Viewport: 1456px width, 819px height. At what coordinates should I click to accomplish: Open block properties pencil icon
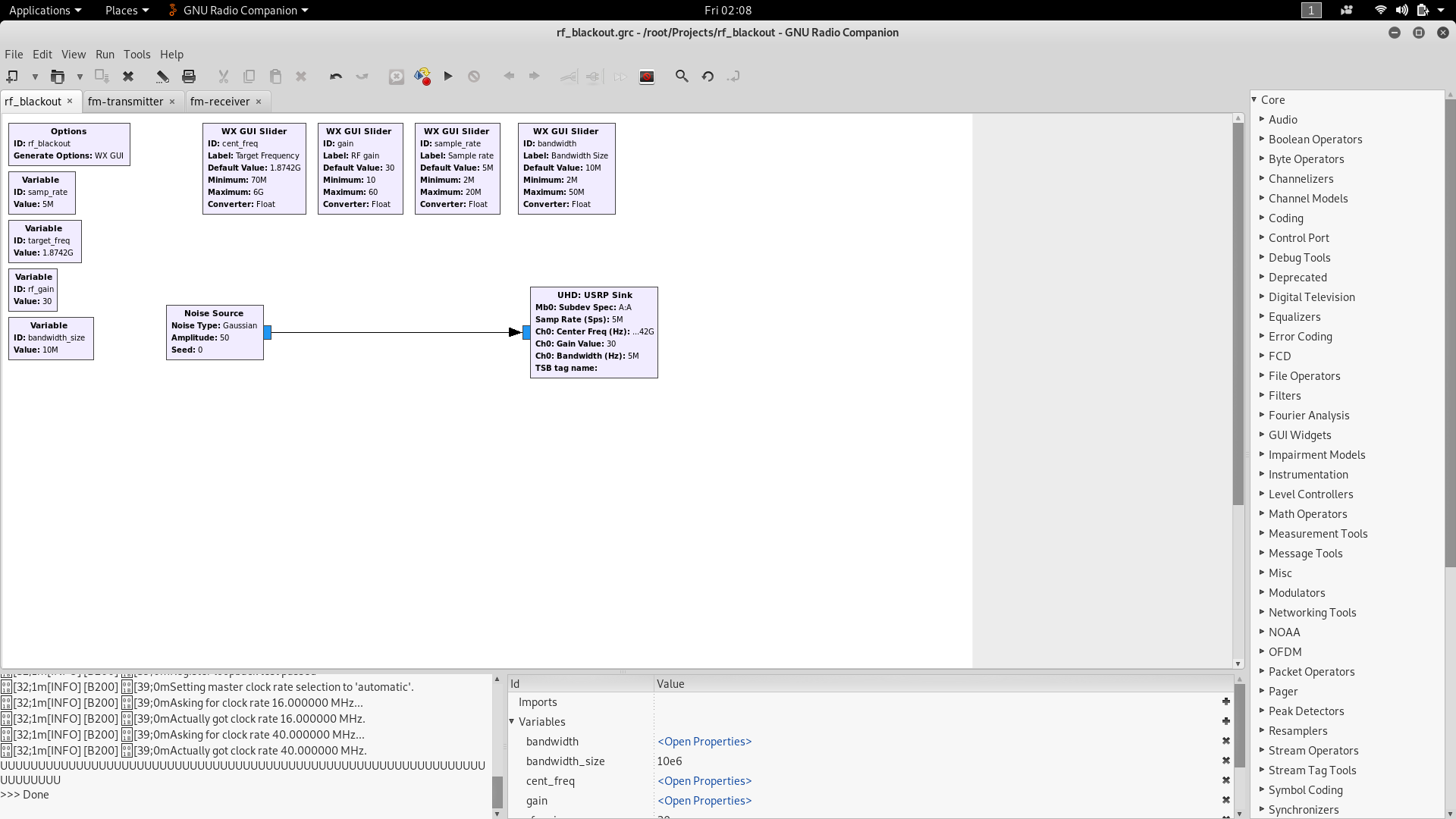[x=162, y=77]
